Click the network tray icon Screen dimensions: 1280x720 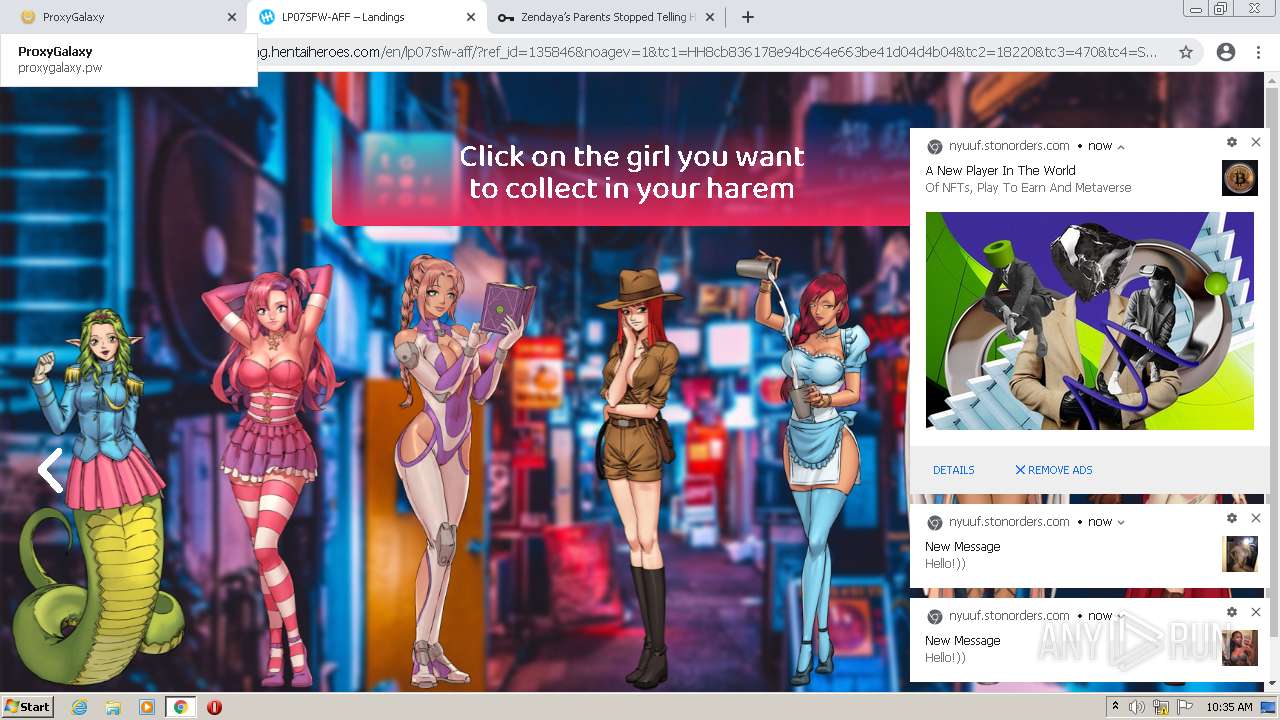point(1161,707)
